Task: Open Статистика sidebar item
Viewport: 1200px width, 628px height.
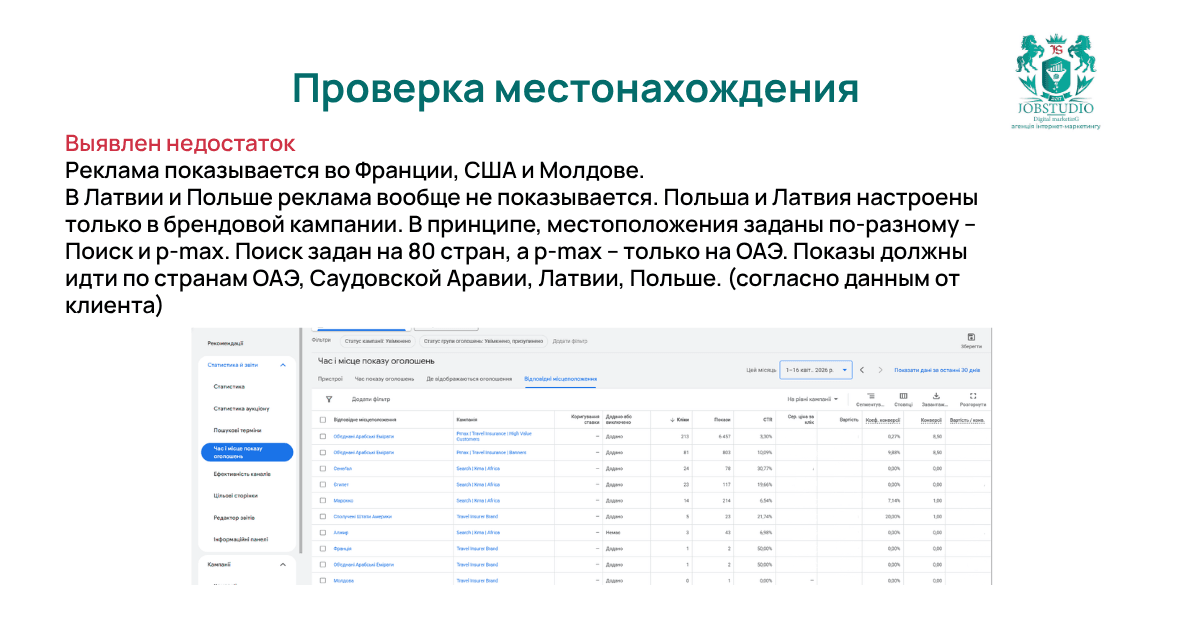Action: pyautogui.click(x=229, y=386)
